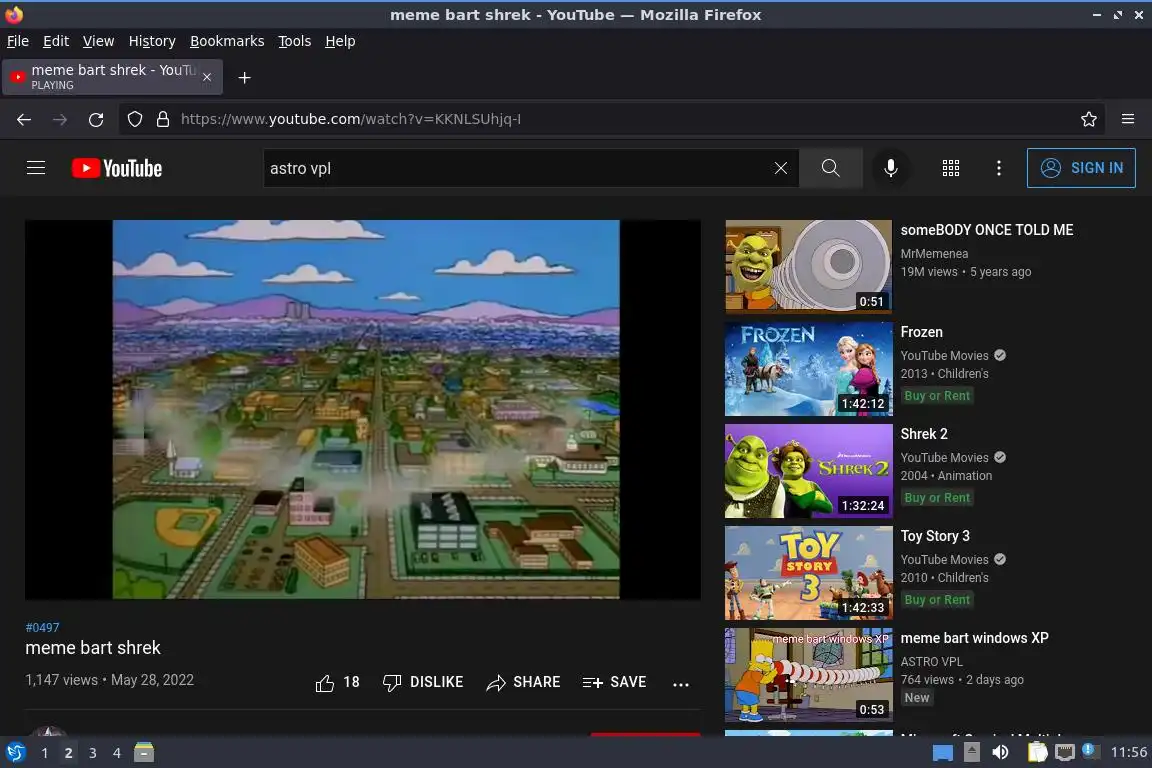Clear the YouTube search box text
This screenshot has height=768, width=1152.
(780, 168)
